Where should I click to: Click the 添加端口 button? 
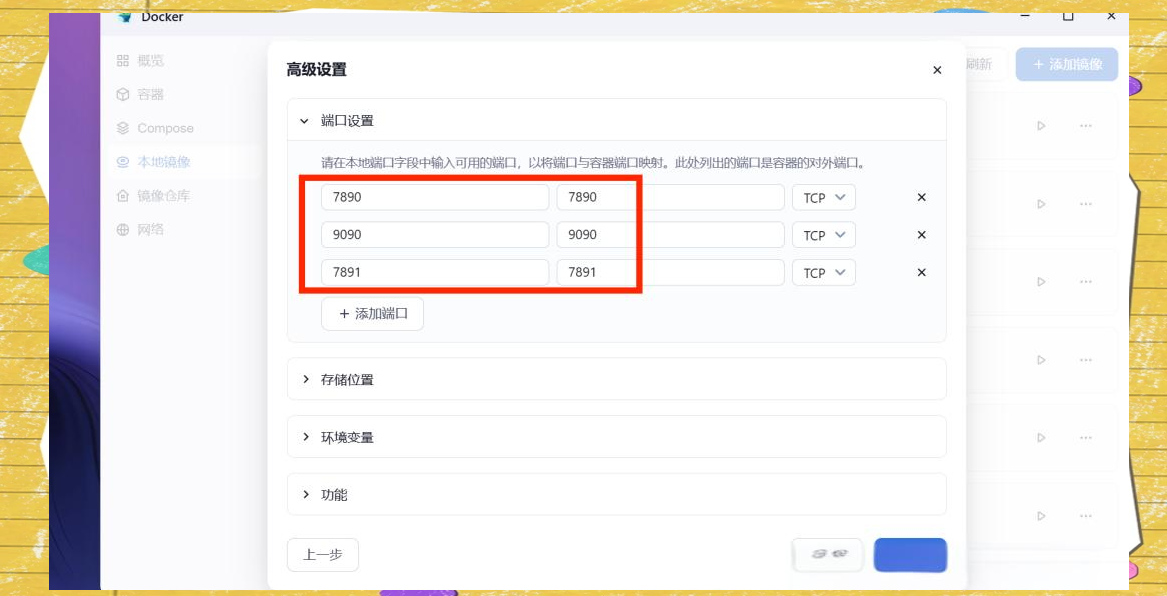[372, 314]
